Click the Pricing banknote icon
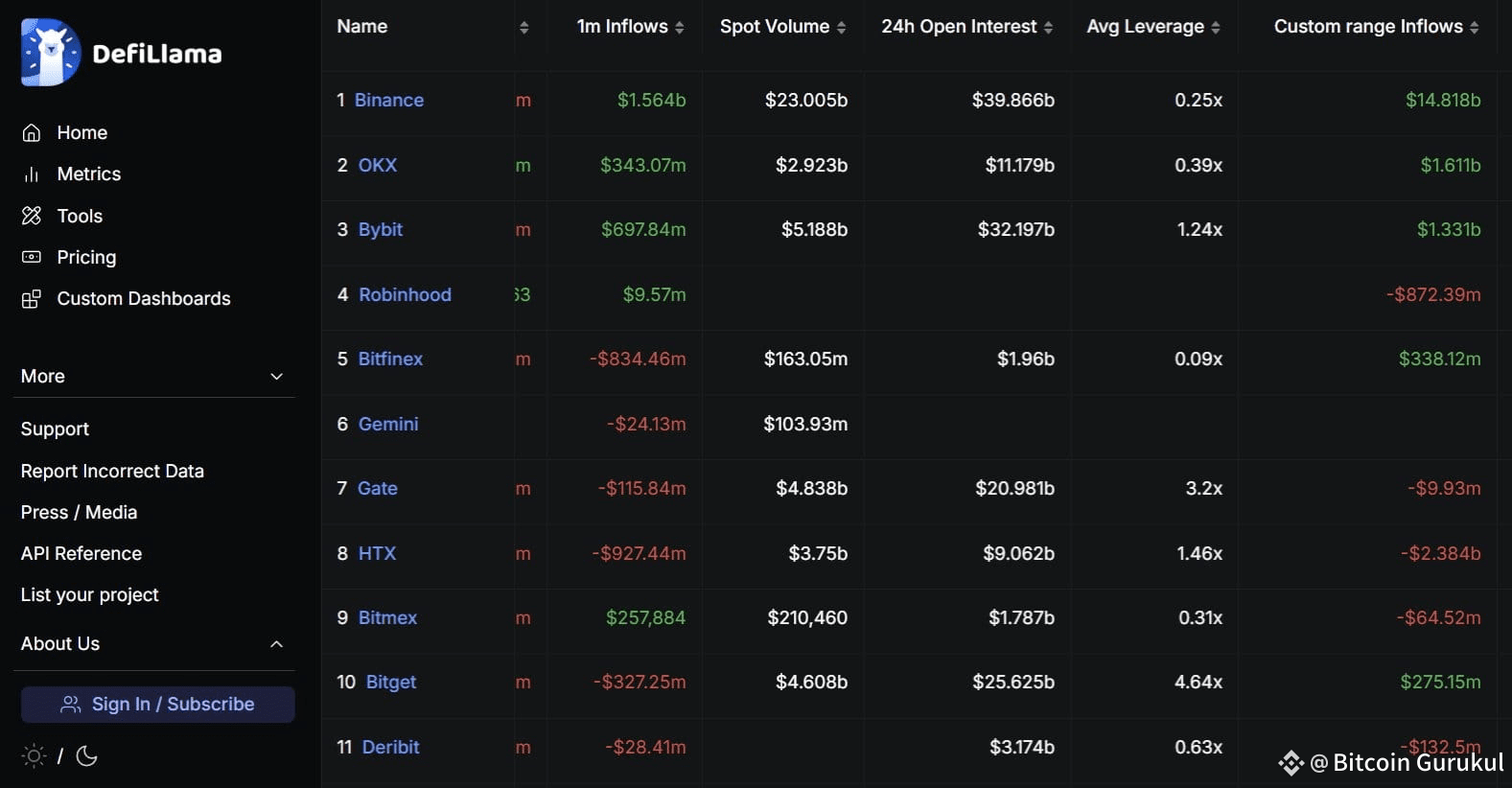 click(32, 257)
